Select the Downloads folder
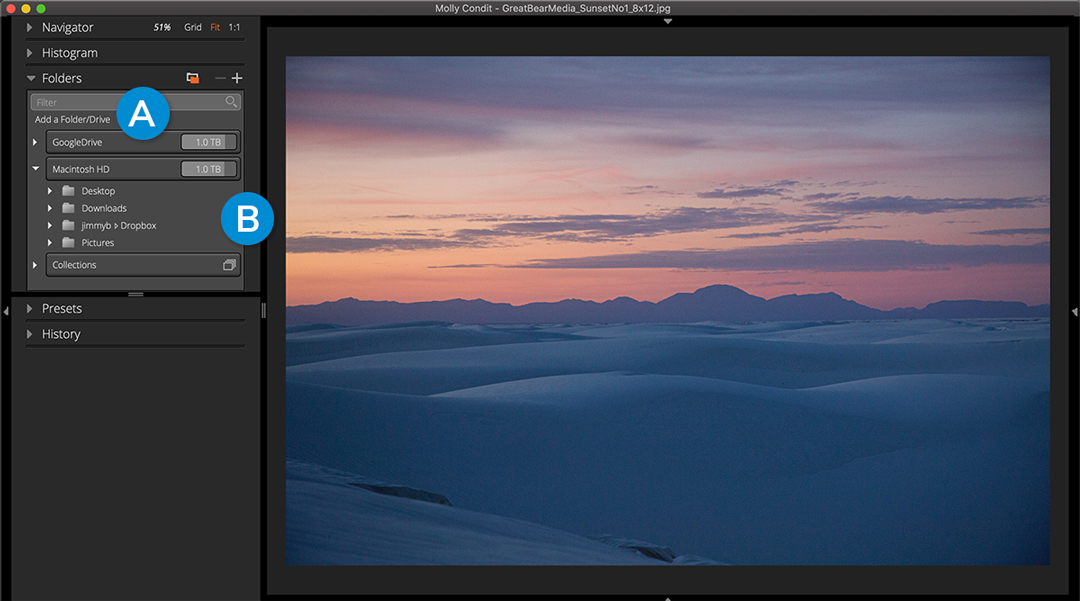Viewport: 1080px width, 601px height. [x=103, y=209]
